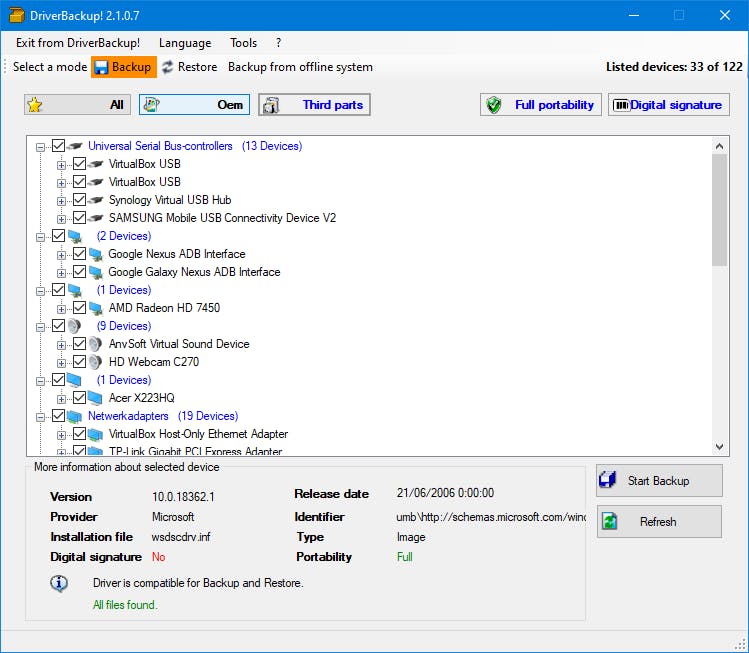The image size is (749, 653).
Task: Click the green Refresh button icon
Action: coord(610,521)
